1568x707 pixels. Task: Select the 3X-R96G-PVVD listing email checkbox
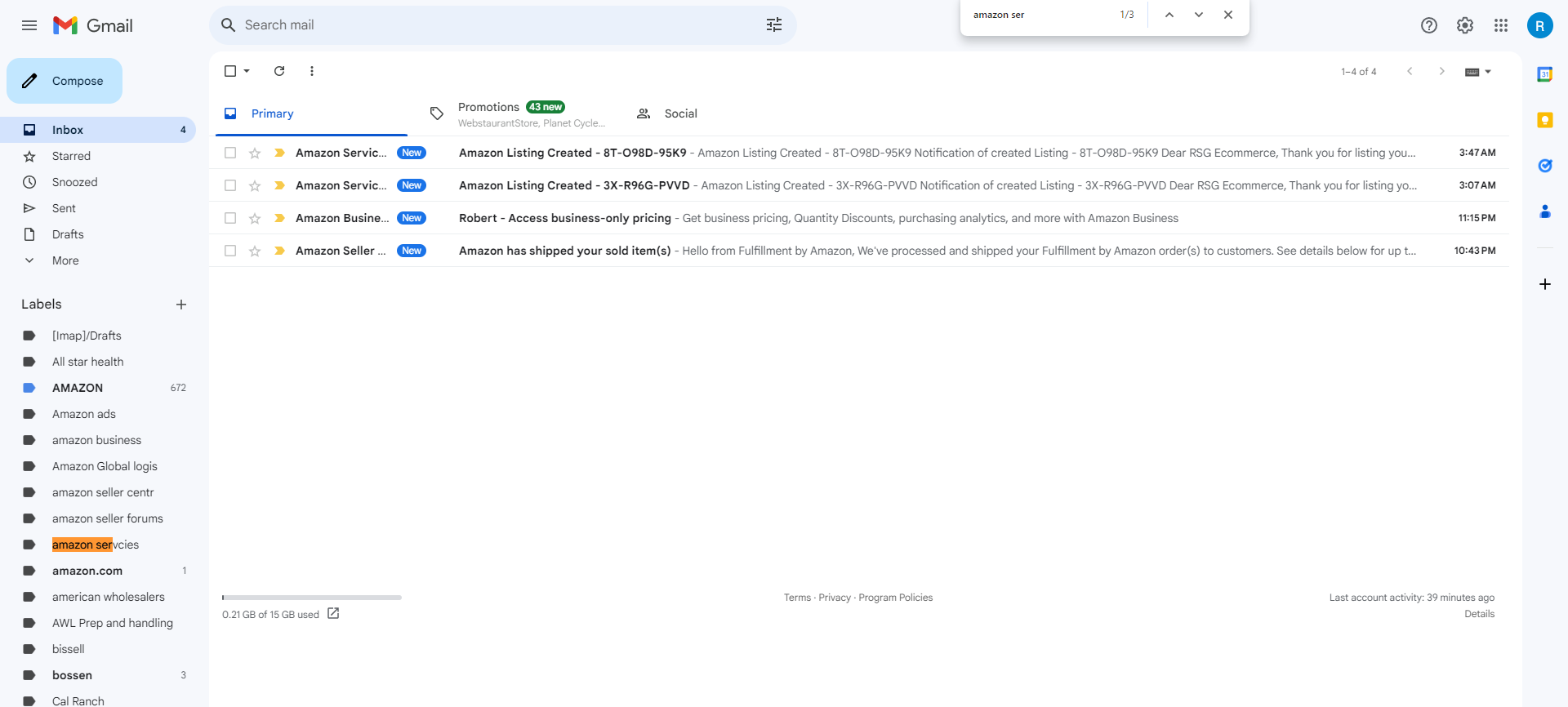pyautogui.click(x=230, y=185)
